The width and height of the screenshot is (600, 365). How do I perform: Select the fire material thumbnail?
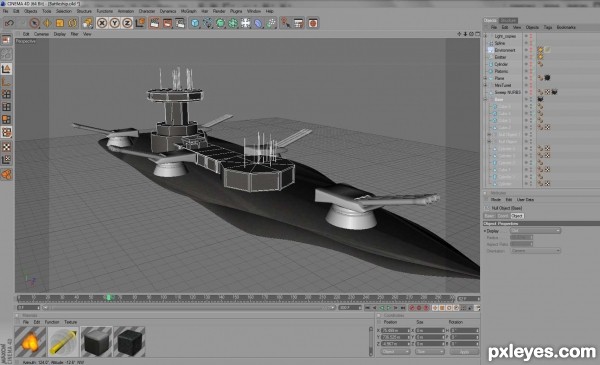pyautogui.click(x=30, y=342)
